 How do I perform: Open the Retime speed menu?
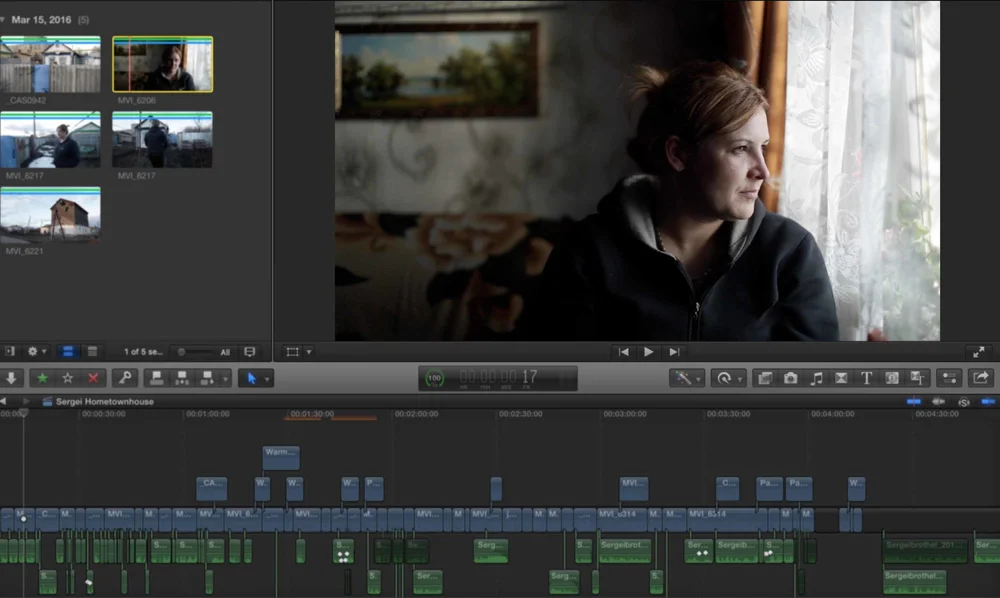(x=728, y=378)
